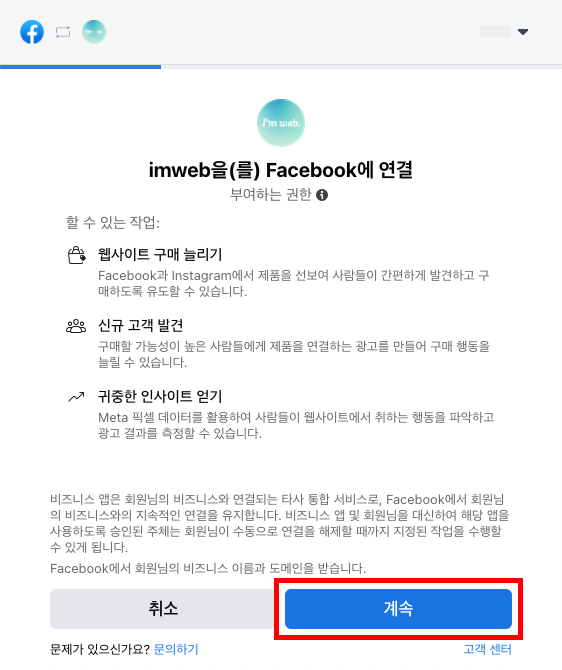Click the 계속 button

pyautogui.click(x=398, y=609)
